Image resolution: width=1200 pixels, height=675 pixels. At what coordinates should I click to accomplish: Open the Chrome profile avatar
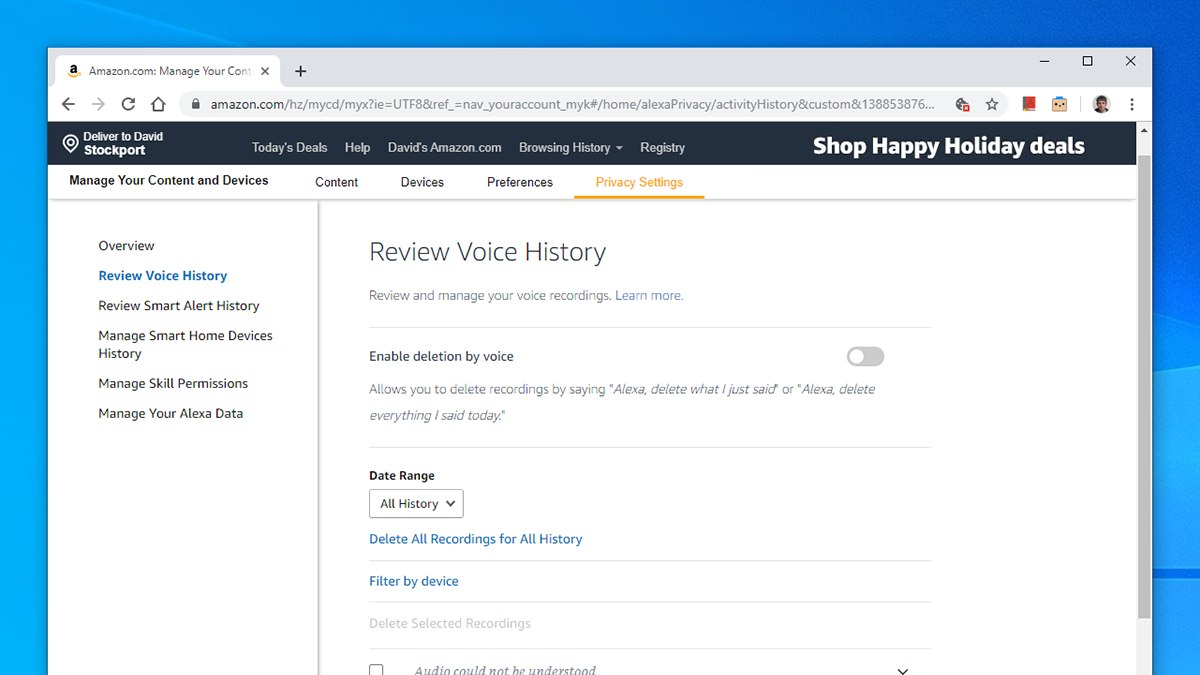(1101, 104)
